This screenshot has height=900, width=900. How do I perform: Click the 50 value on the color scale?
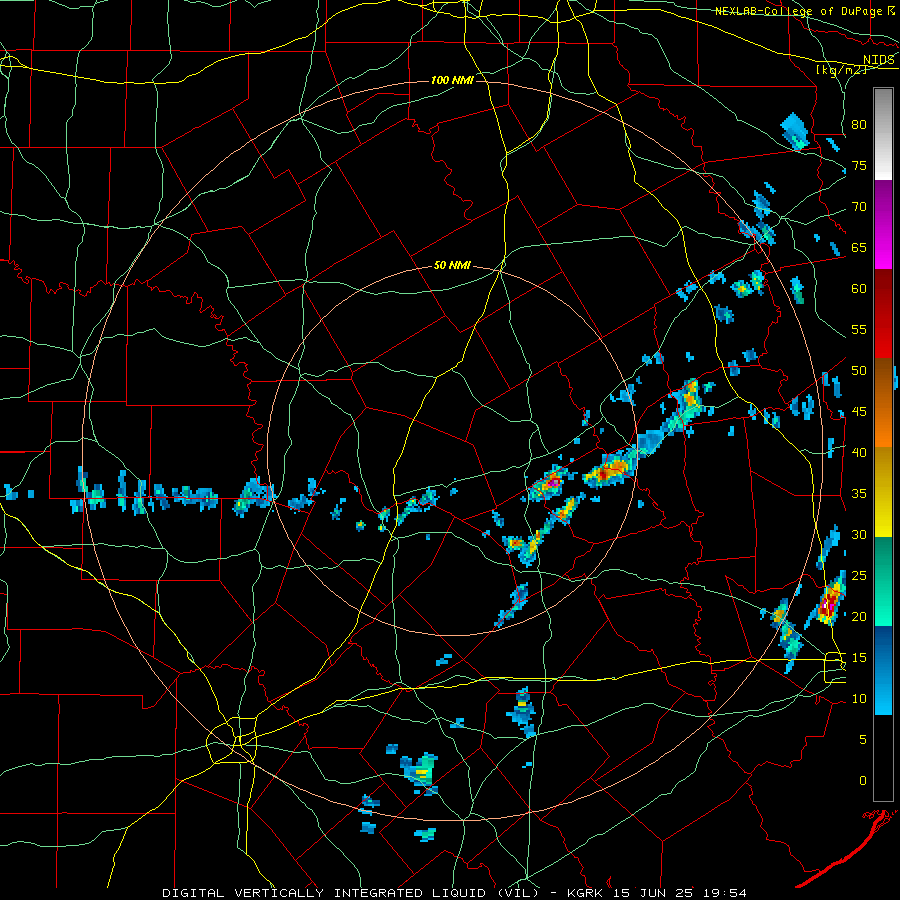(859, 371)
